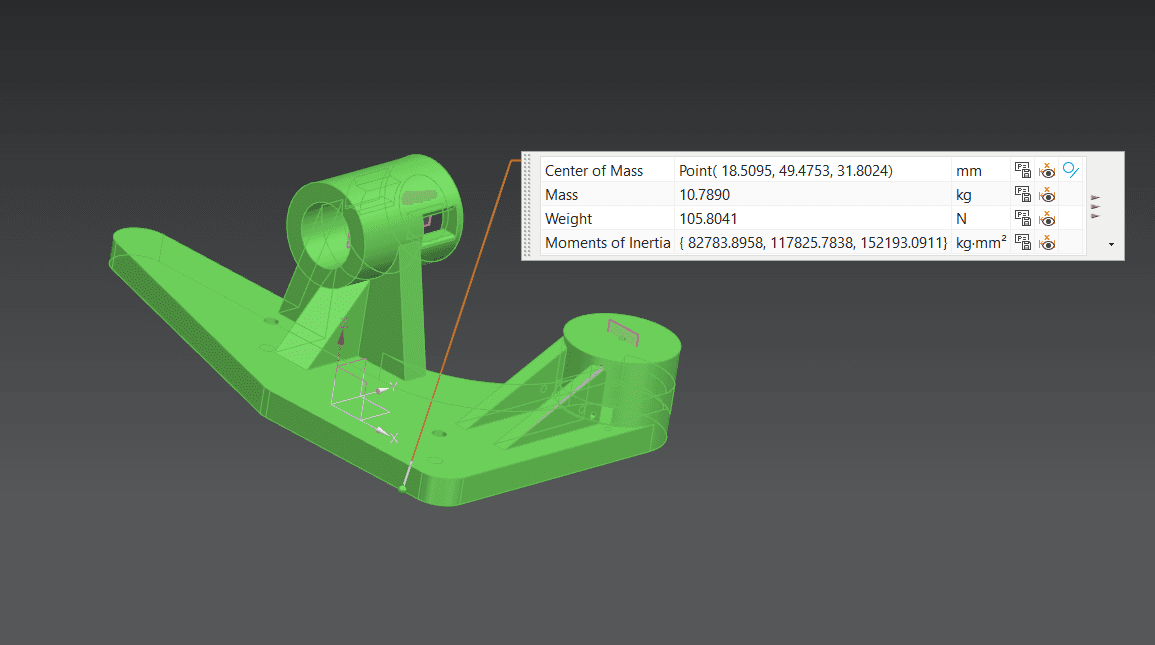
Task: Save the Moments of Inertia as parameter
Action: coord(1022,242)
